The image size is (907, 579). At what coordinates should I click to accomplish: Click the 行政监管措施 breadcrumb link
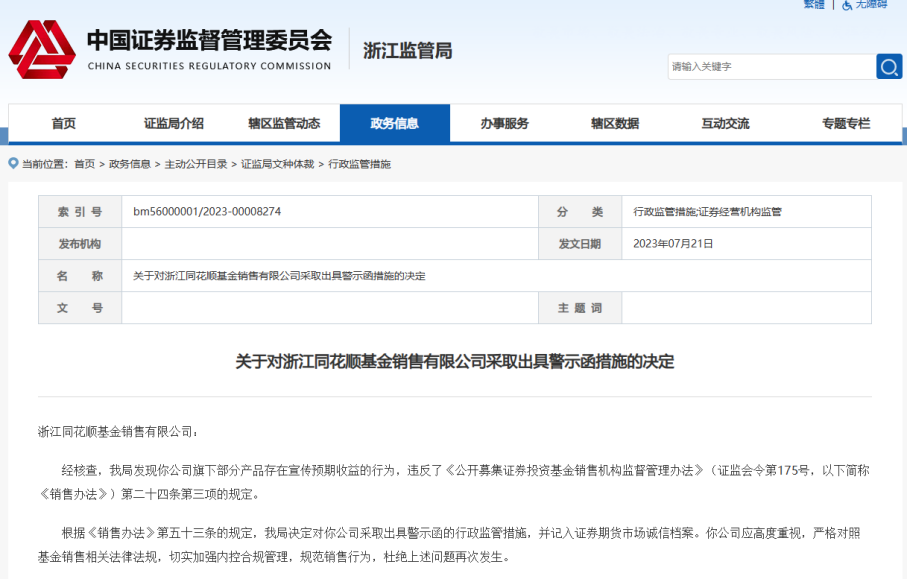[x=359, y=164]
